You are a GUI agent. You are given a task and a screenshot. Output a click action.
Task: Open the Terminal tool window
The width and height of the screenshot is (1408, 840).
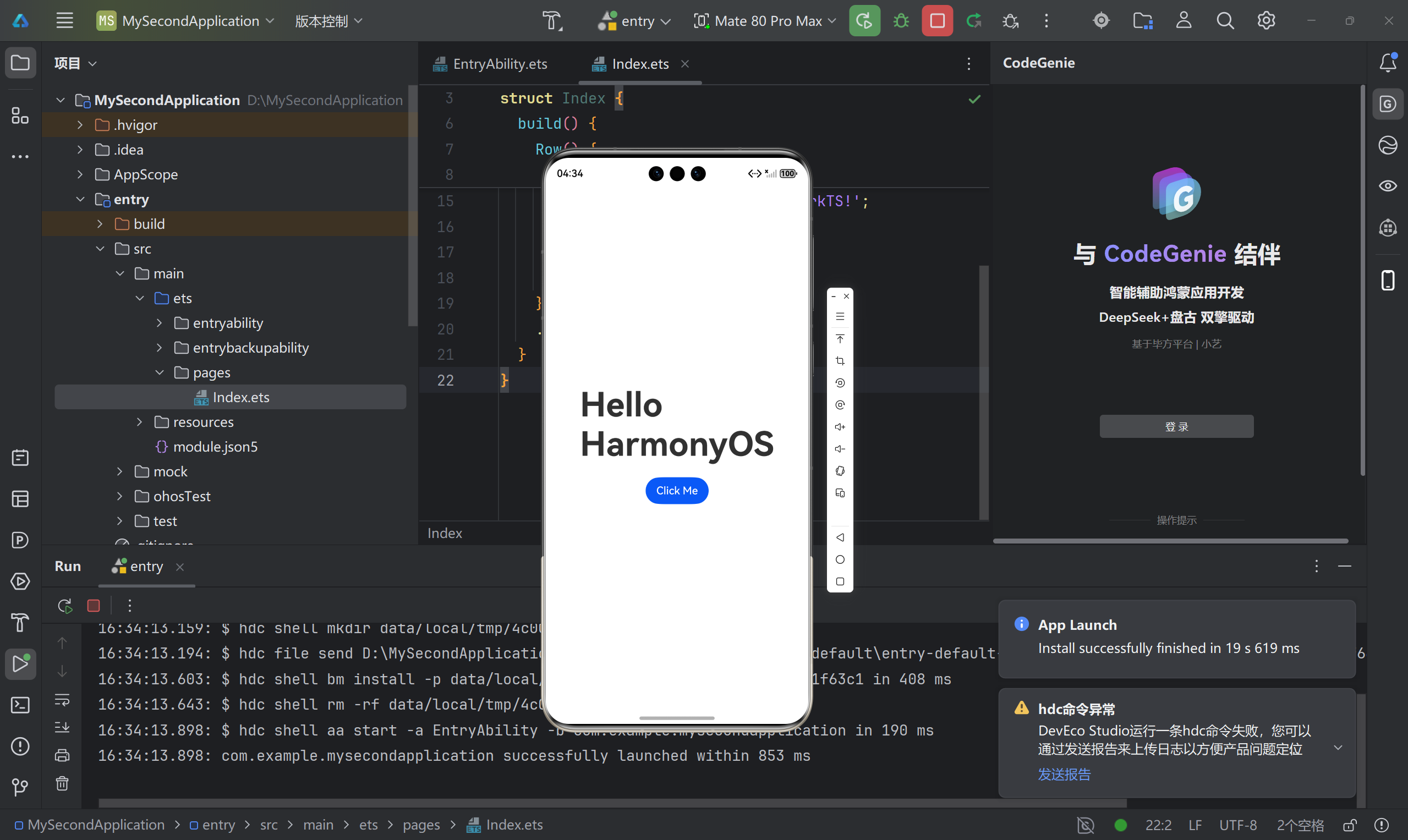tap(20, 705)
